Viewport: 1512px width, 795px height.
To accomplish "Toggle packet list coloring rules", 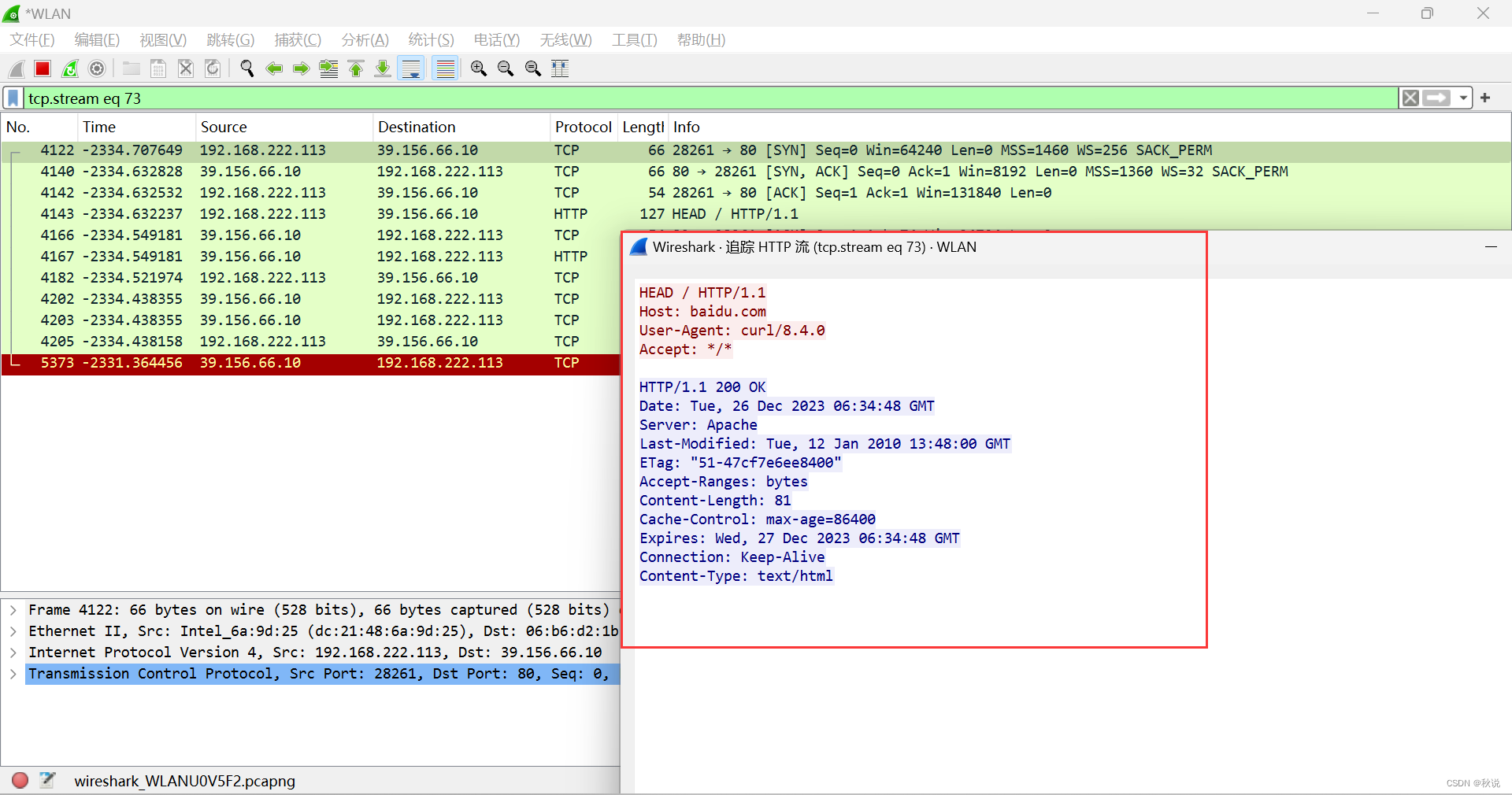I will pyautogui.click(x=446, y=68).
